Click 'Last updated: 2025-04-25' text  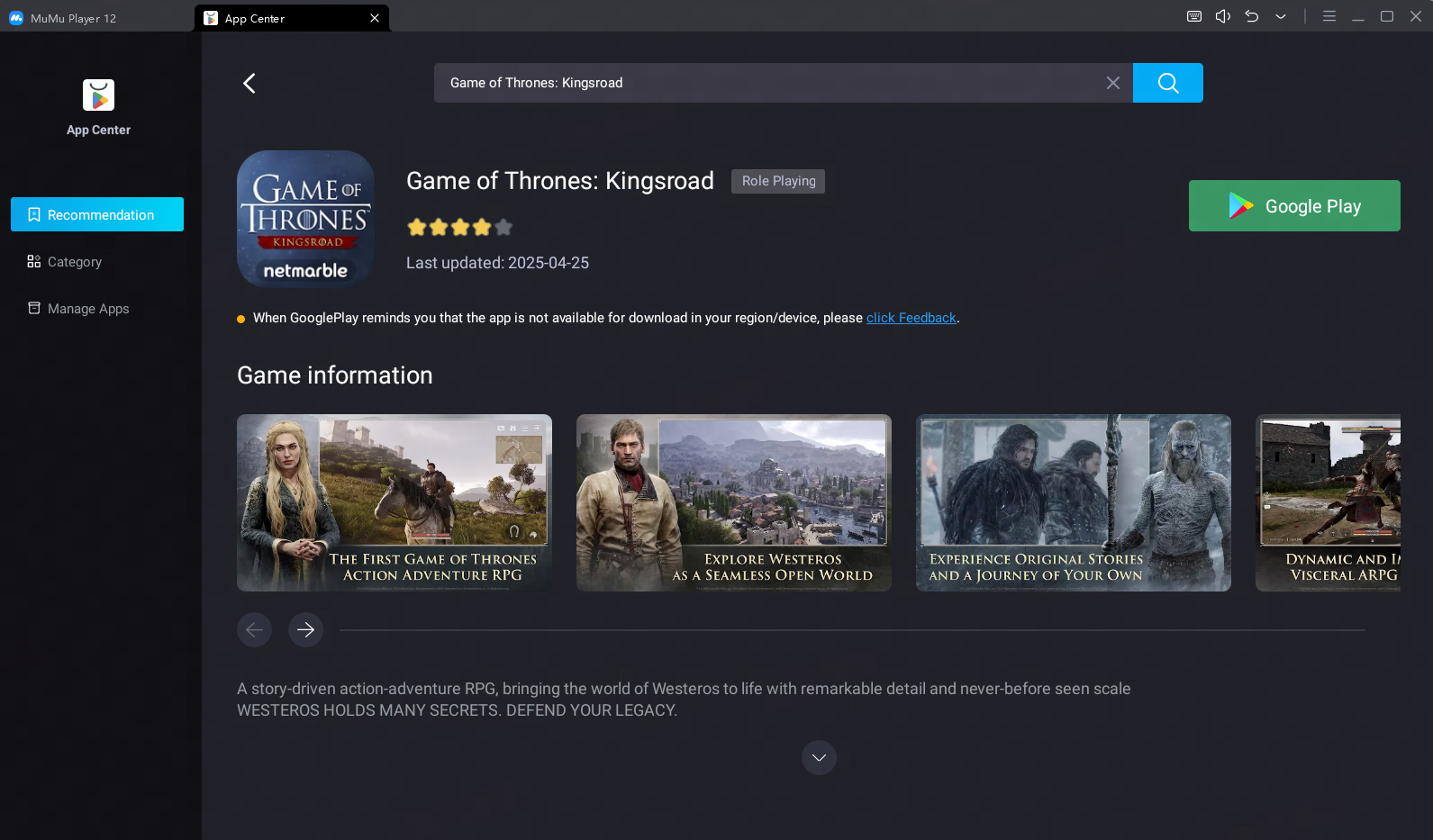pyautogui.click(x=497, y=263)
